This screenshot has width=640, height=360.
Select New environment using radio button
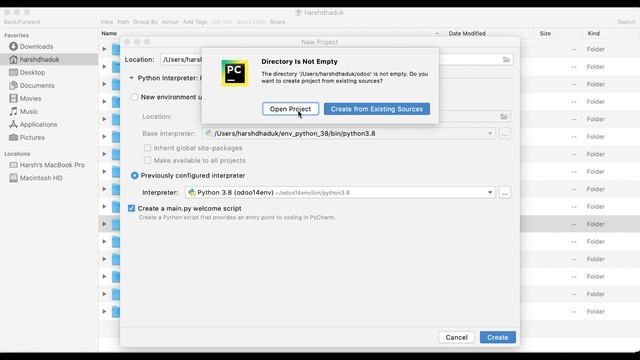pos(134,97)
